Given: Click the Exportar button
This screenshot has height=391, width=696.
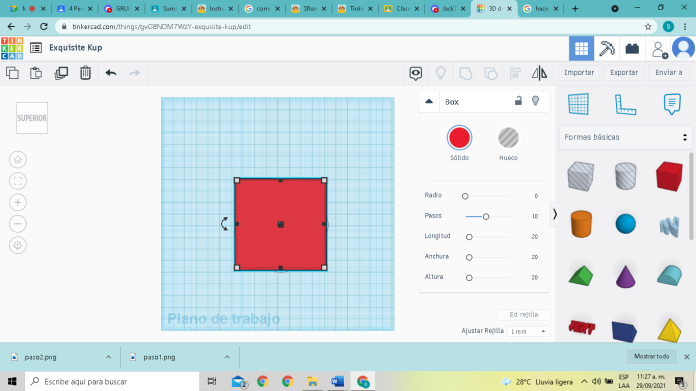Looking at the screenshot, I should tap(624, 72).
